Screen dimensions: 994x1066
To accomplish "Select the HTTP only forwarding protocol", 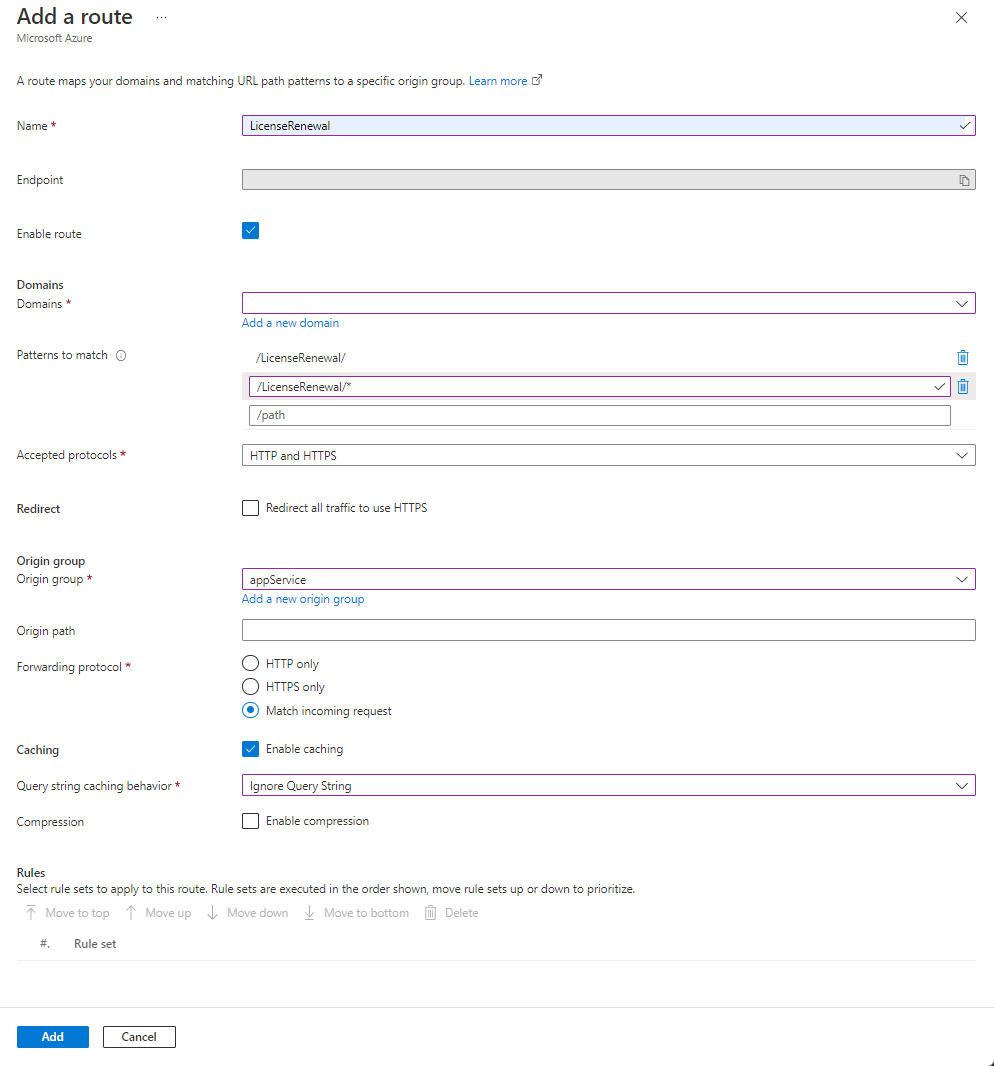I will coord(250,663).
